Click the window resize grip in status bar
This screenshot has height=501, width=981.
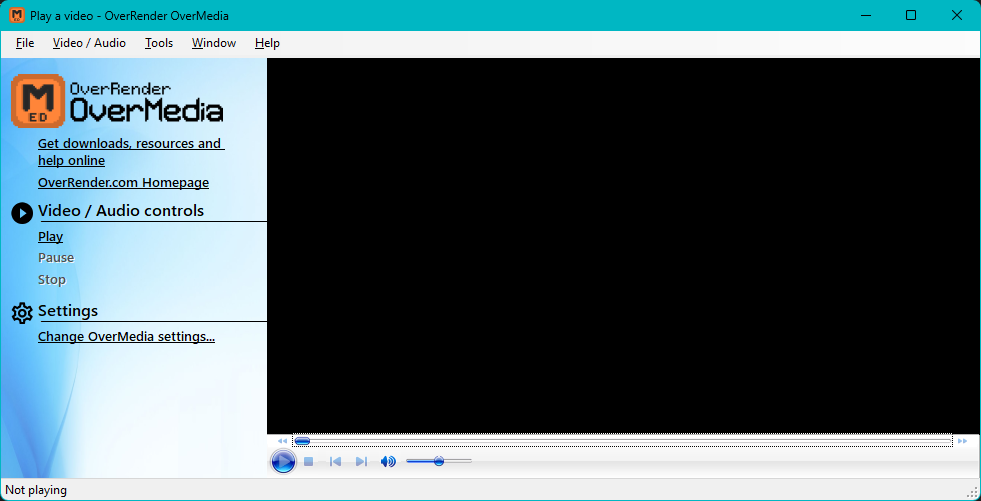tap(973, 493)
